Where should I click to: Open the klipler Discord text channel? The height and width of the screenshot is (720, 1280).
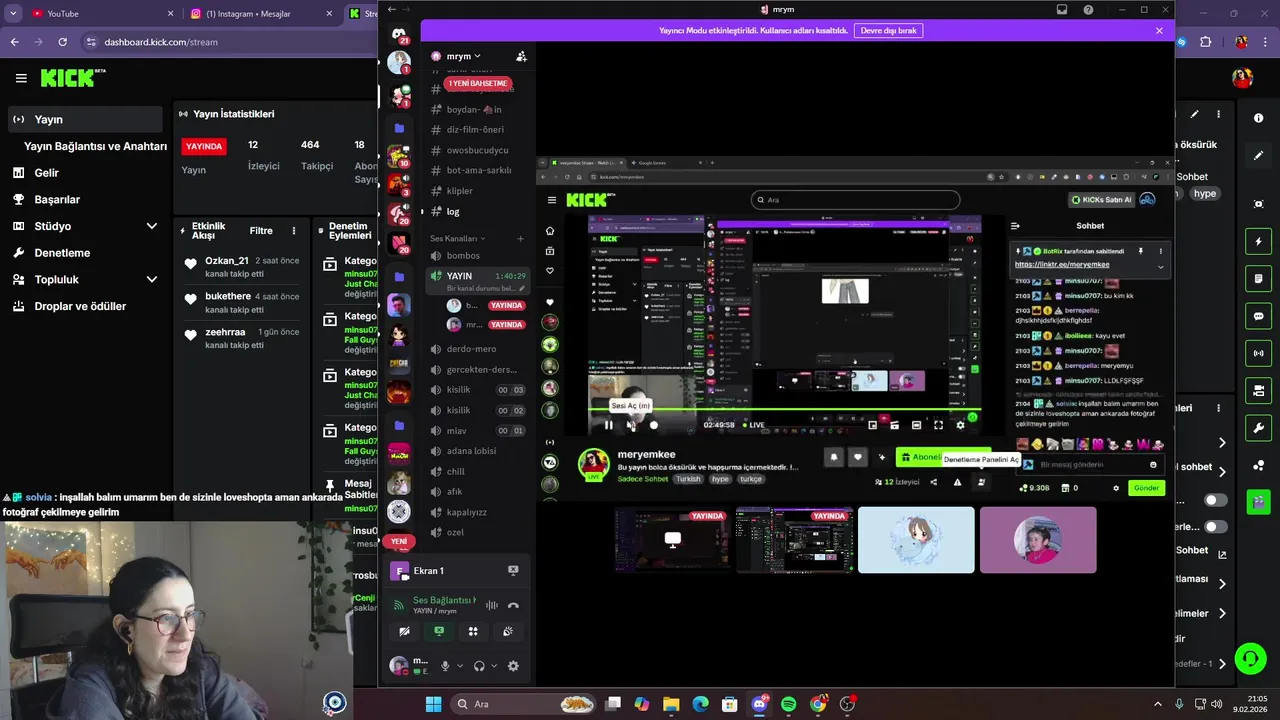pos(460,191)
